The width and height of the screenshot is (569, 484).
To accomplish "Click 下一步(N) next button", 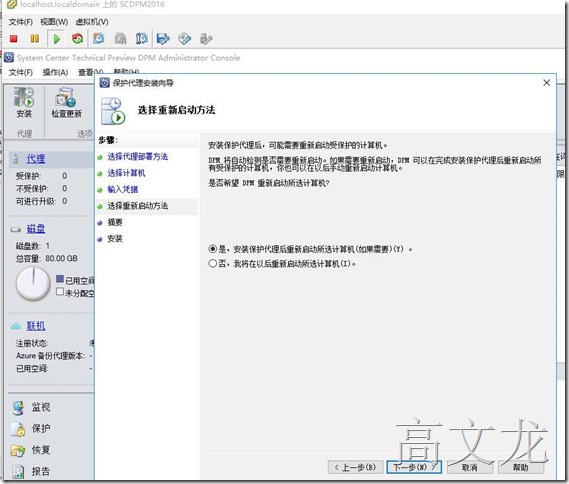I will pos(414,467).
